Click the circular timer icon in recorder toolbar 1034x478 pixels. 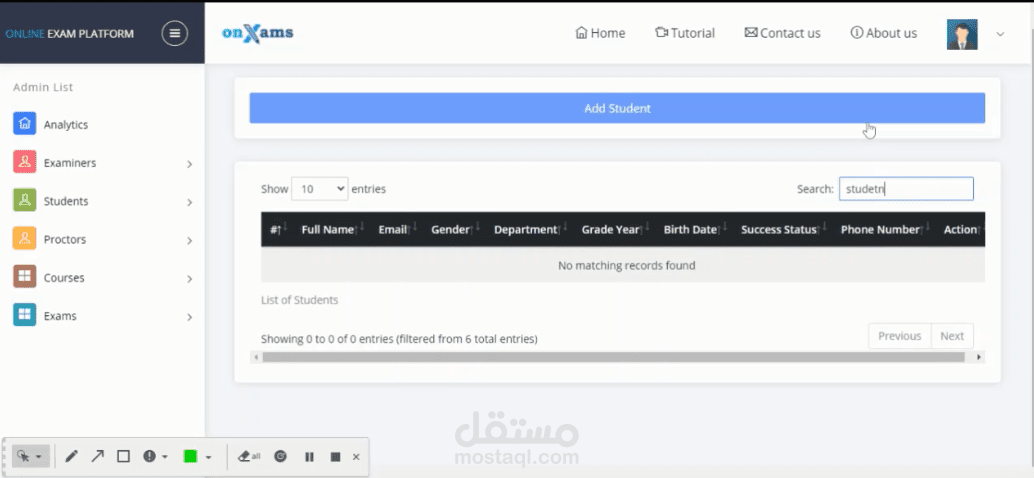[x=281, y=456]
